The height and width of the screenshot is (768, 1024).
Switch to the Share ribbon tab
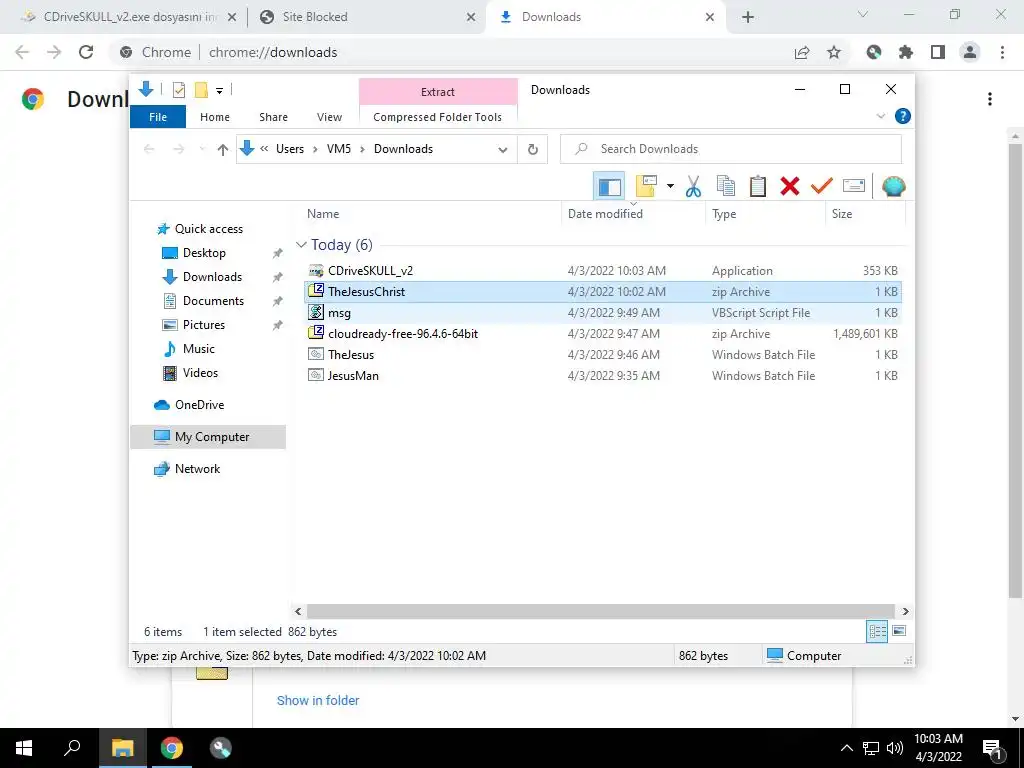click(273, 117)
